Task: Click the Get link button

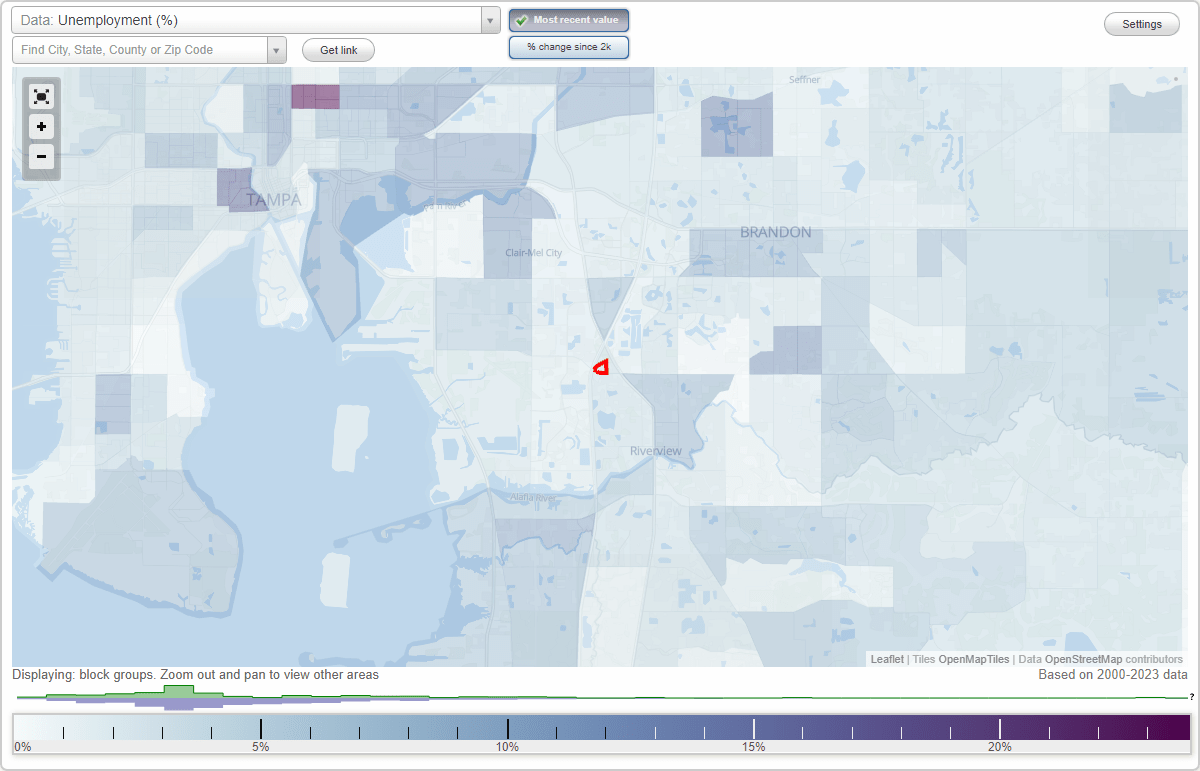Action: pyautogui.click(x=337, y=49)
